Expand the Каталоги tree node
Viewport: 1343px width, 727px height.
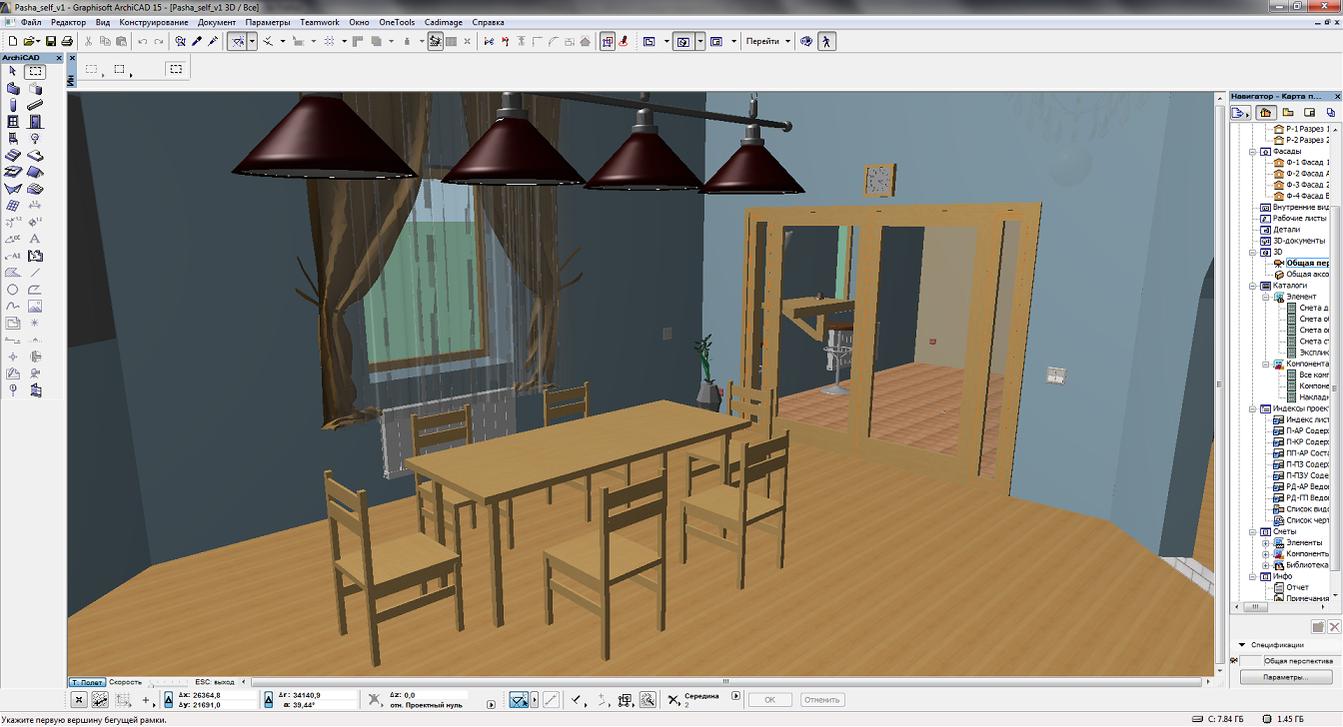(x=1253, y=286)
